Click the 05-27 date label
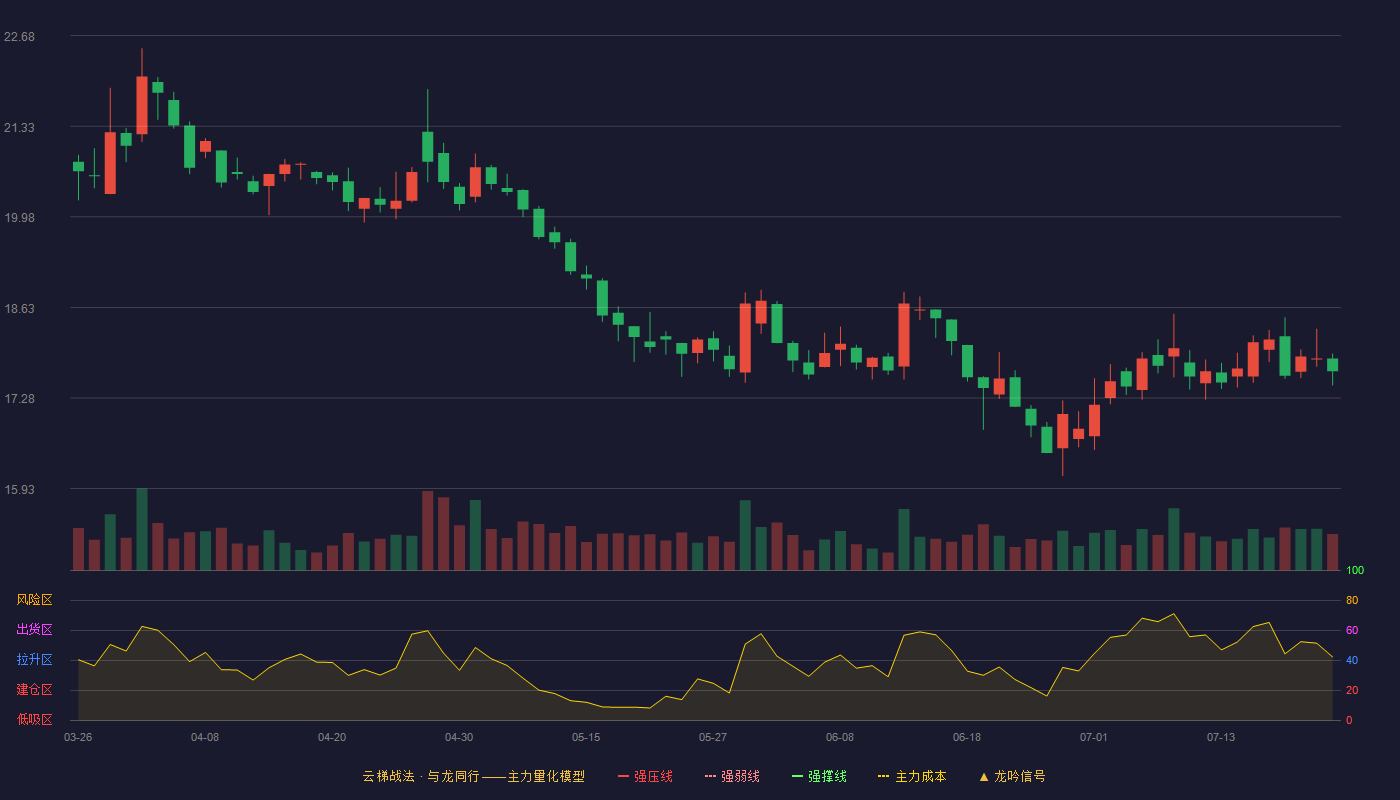Viewport: 1400px width, 800px height. (x=713, y=737)
